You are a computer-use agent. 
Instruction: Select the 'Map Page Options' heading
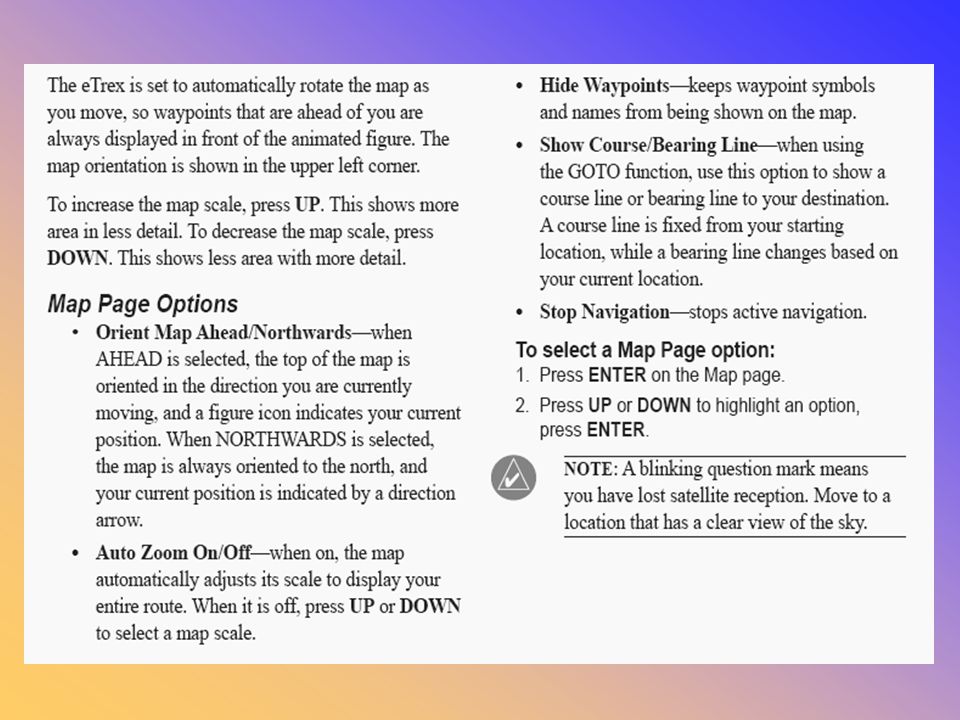(143, 304)
